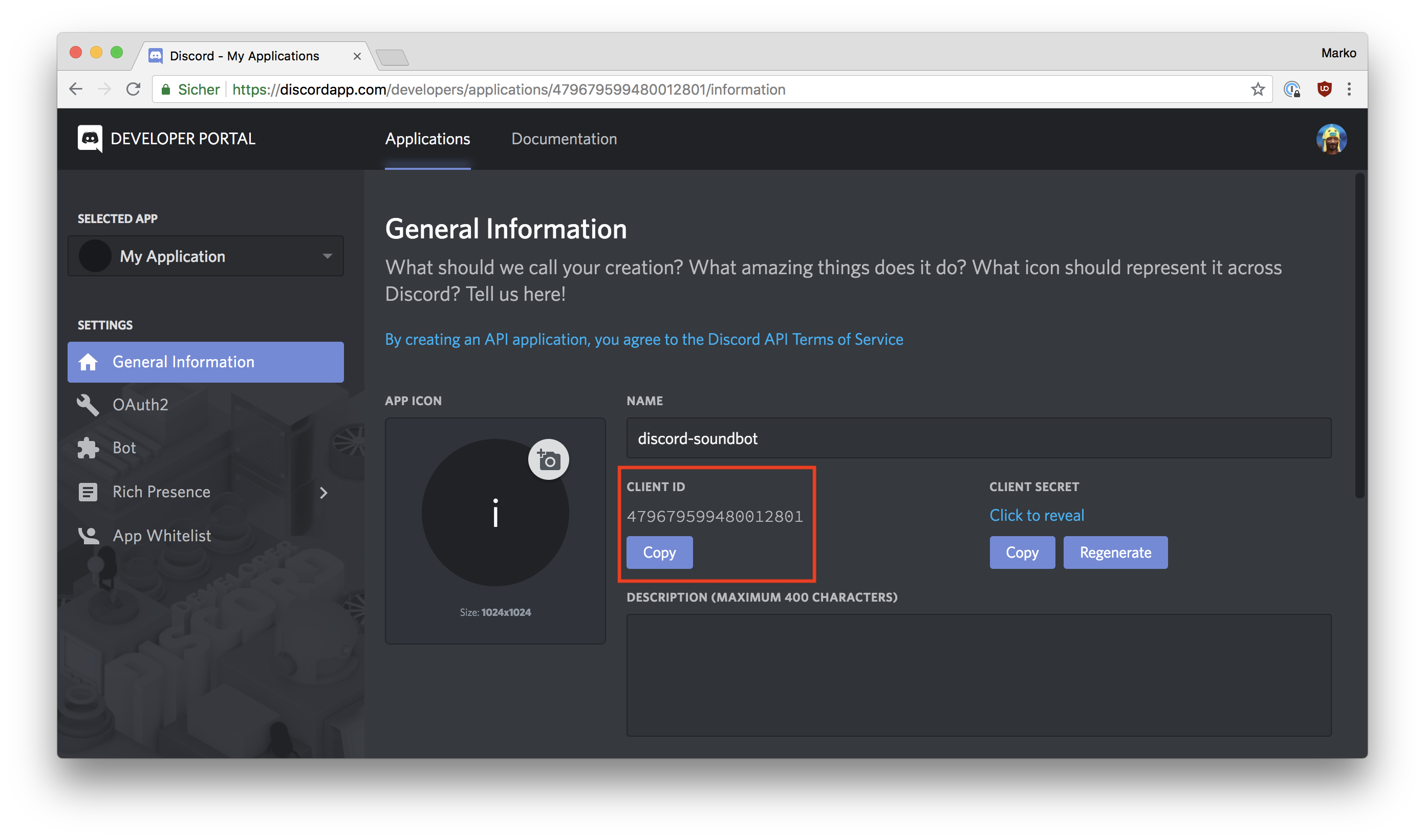Bookmark the page with the star icon
Viewport: 1425px width, 840px height.
tap(1257, 90)
